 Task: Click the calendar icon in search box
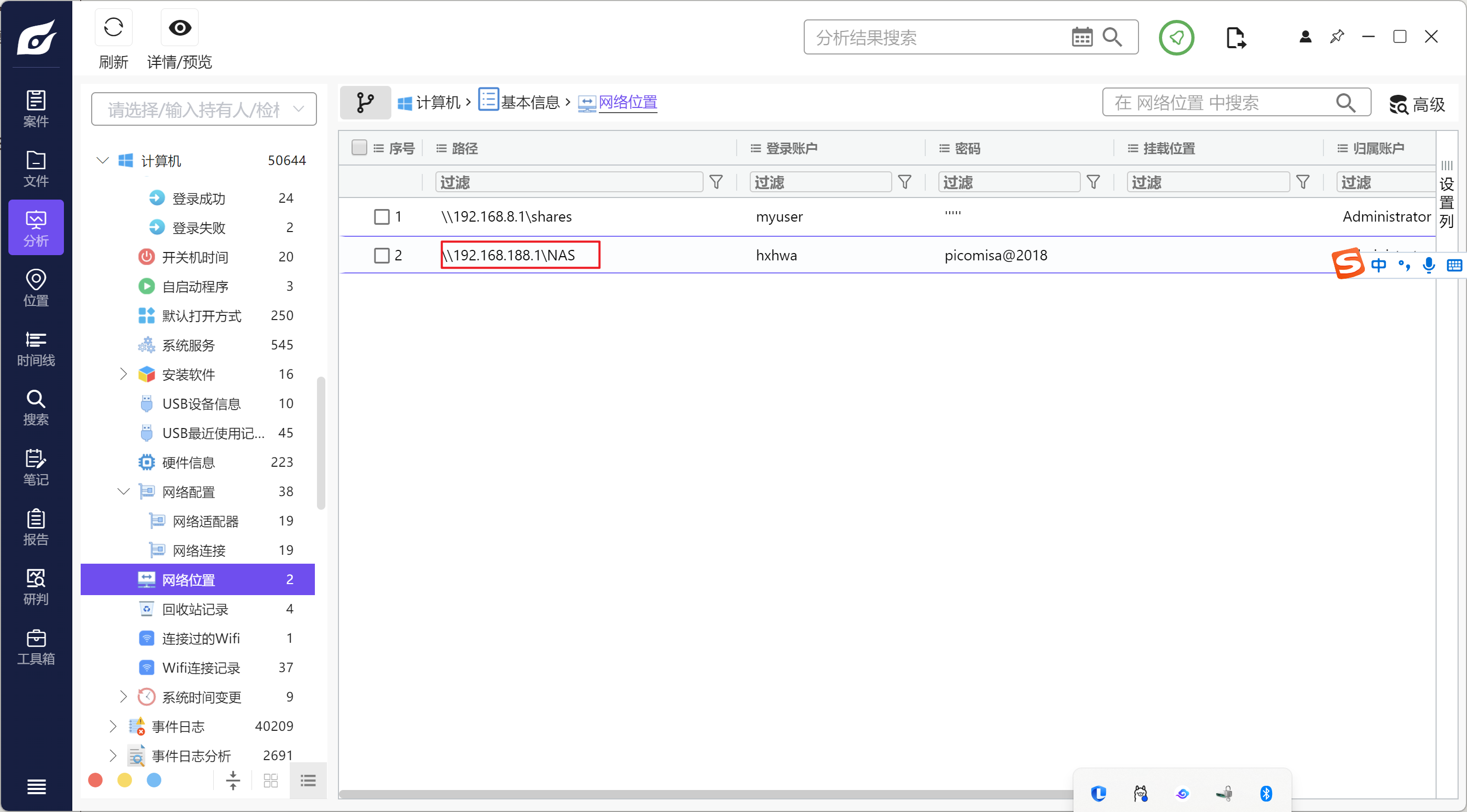click(x=1081, y=38)
